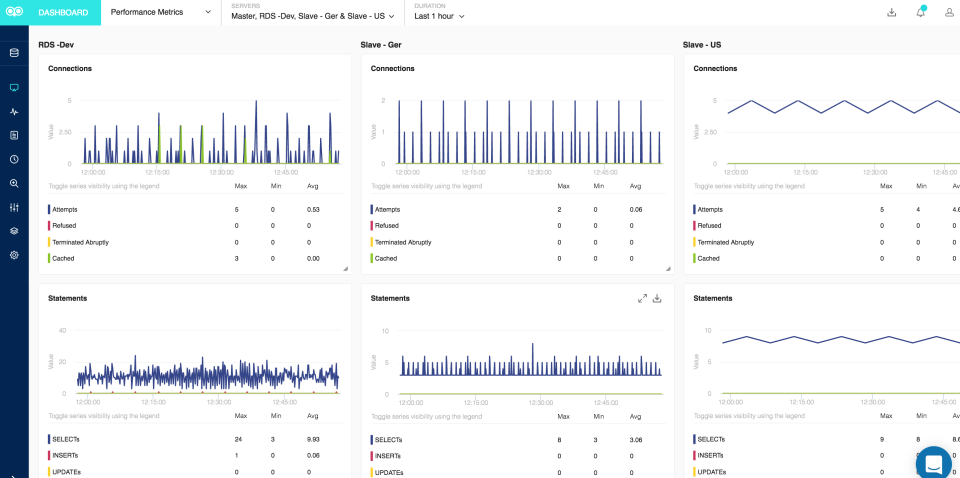Expand the Slave - Ger Statements chart fullscreen

(x=642, y=298)
